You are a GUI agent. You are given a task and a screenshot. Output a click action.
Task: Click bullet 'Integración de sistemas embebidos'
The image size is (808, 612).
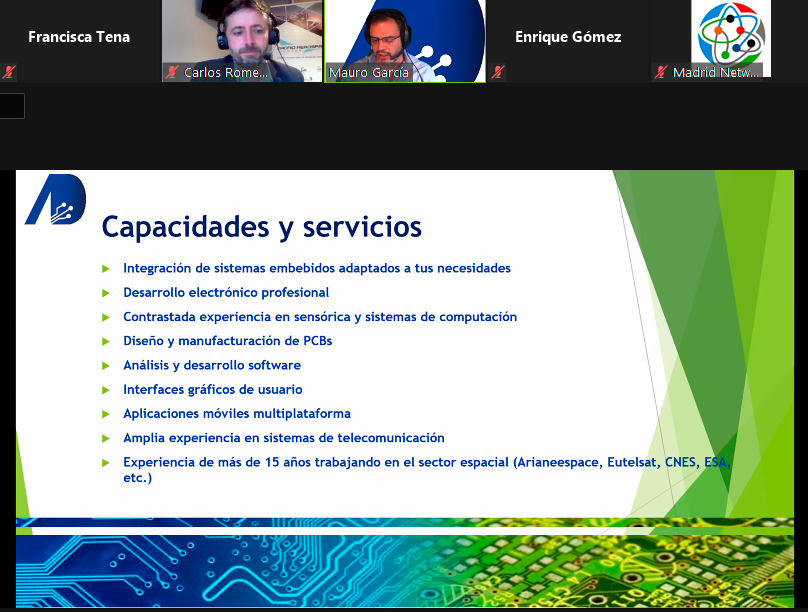(317, 268)
